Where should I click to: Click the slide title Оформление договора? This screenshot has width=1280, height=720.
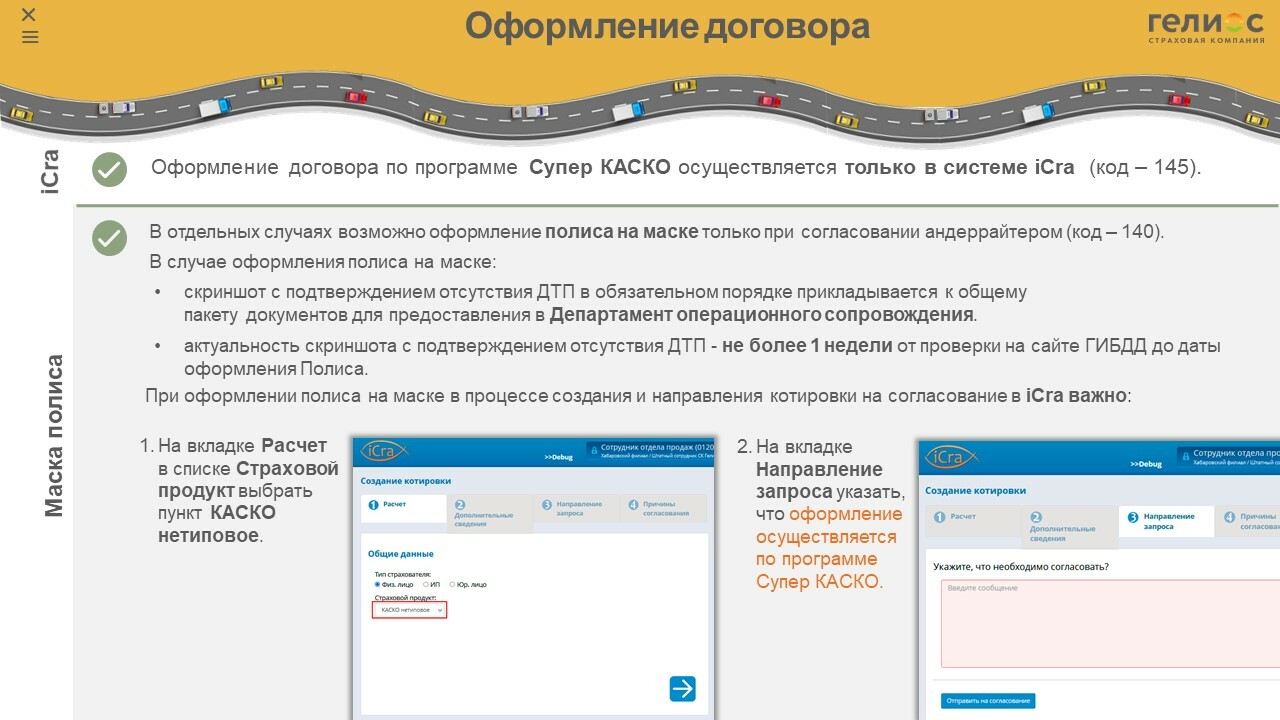(667, 26)
